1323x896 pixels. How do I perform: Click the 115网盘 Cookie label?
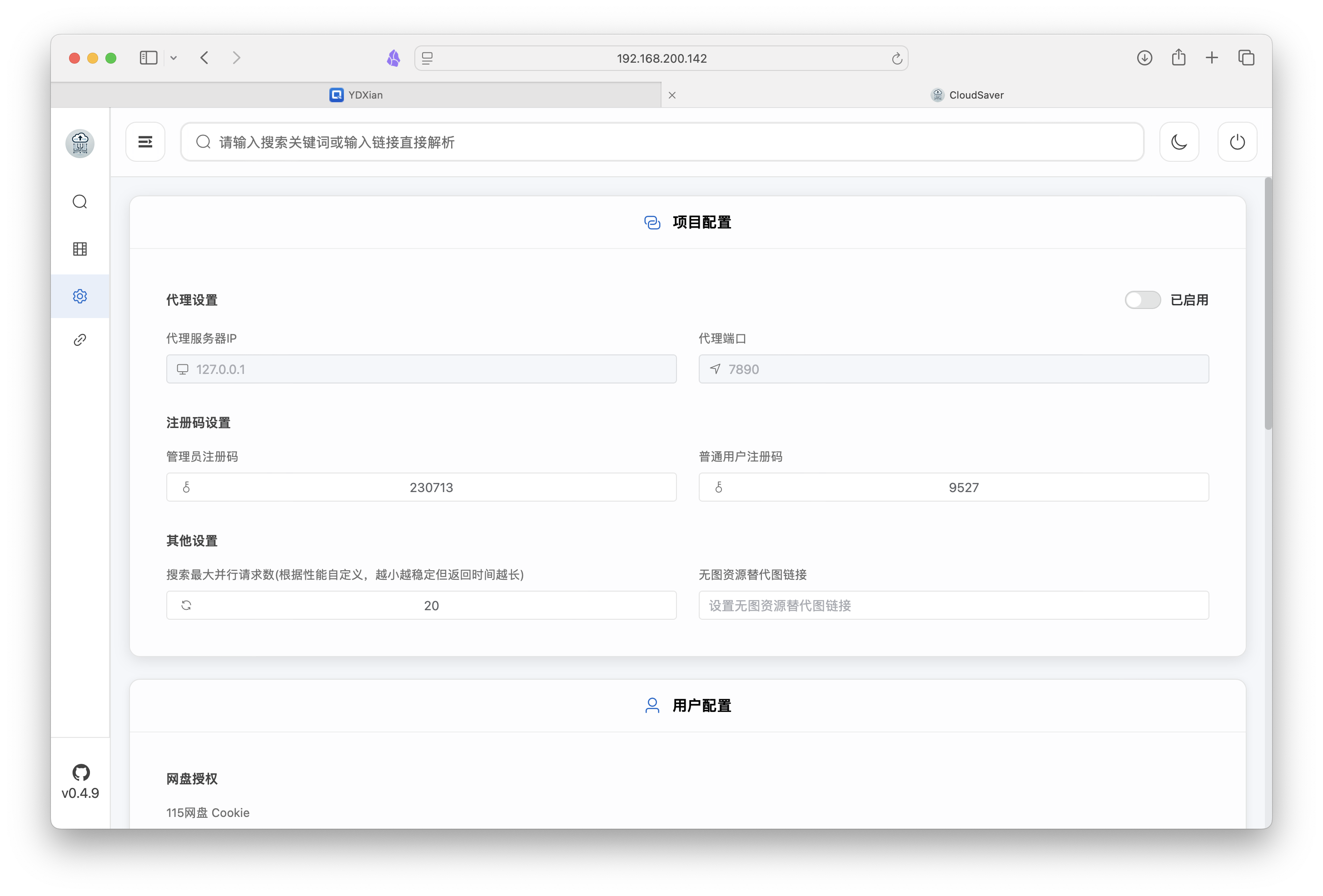click(208, 812)
